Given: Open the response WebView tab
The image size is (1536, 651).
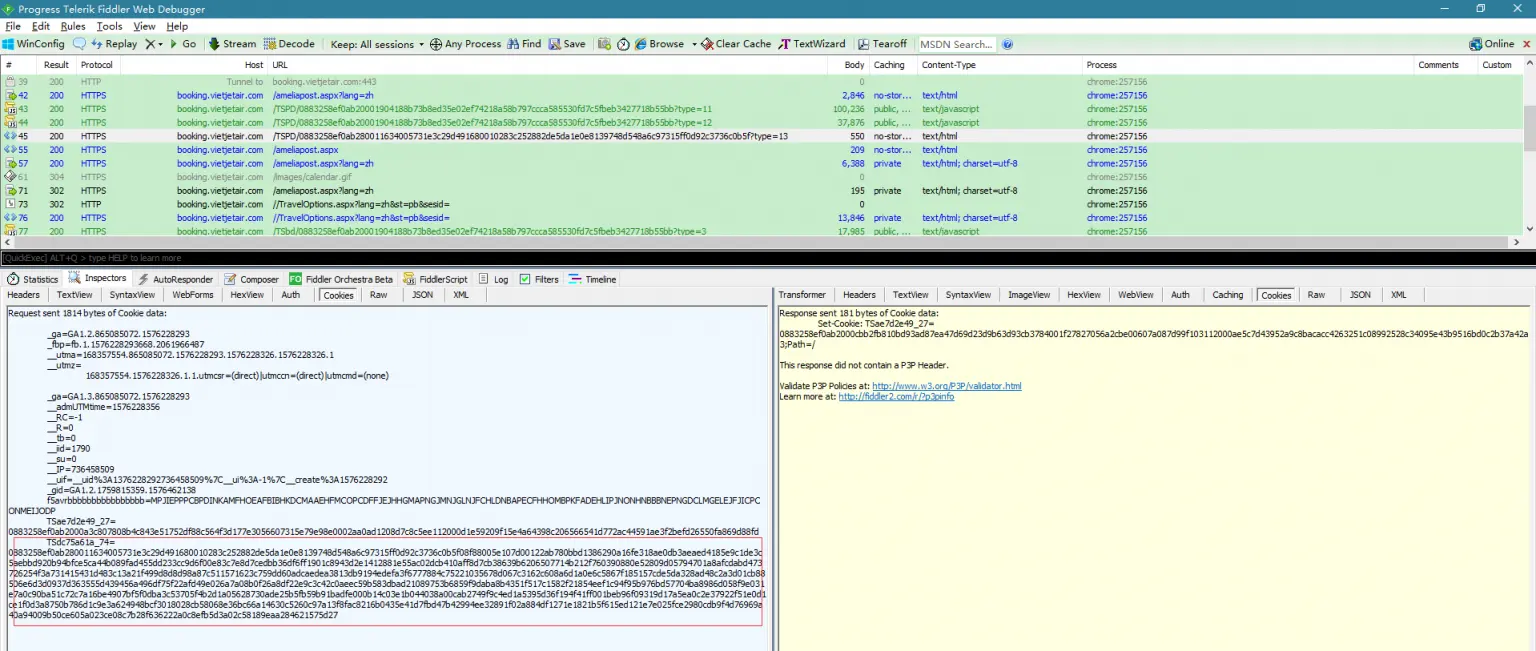Looking at the screenshot, I should click(1136, 295).
